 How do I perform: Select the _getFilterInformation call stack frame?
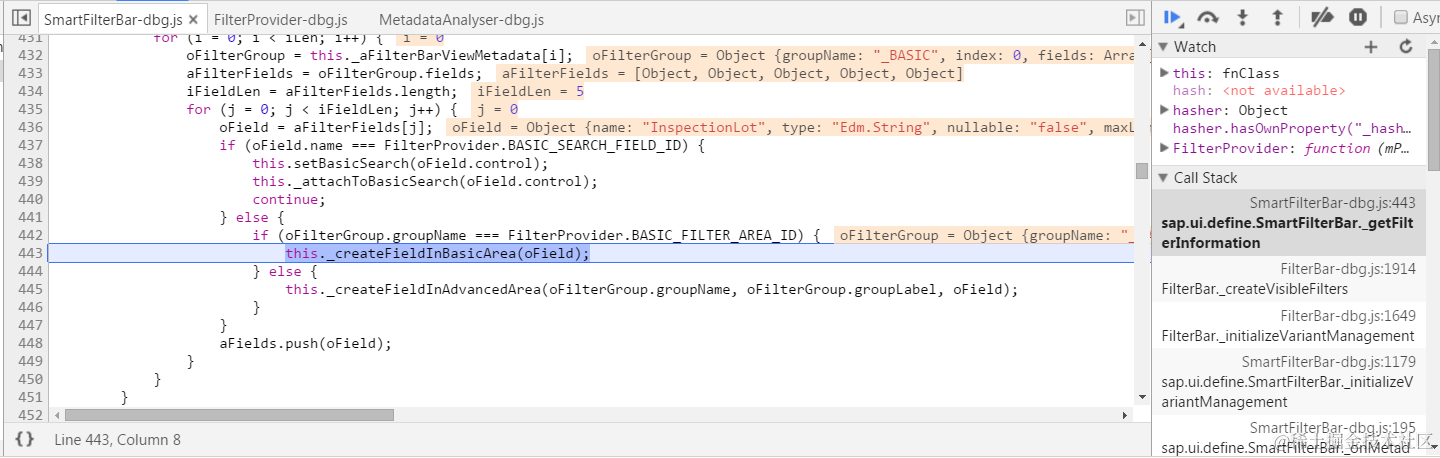1289,223
